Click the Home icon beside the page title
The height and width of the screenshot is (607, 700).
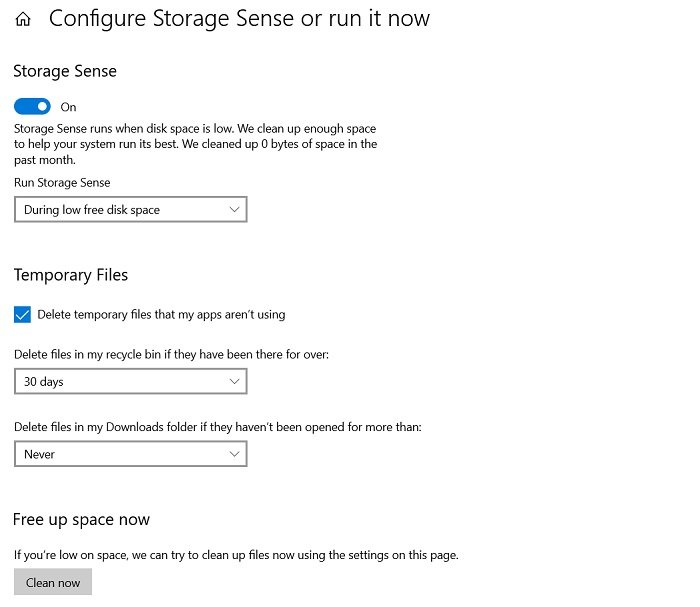23,19
